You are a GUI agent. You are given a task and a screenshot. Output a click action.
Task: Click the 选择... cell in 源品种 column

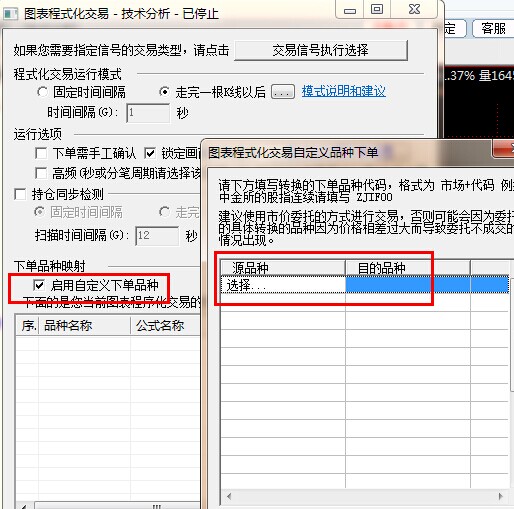click(283, 285)
